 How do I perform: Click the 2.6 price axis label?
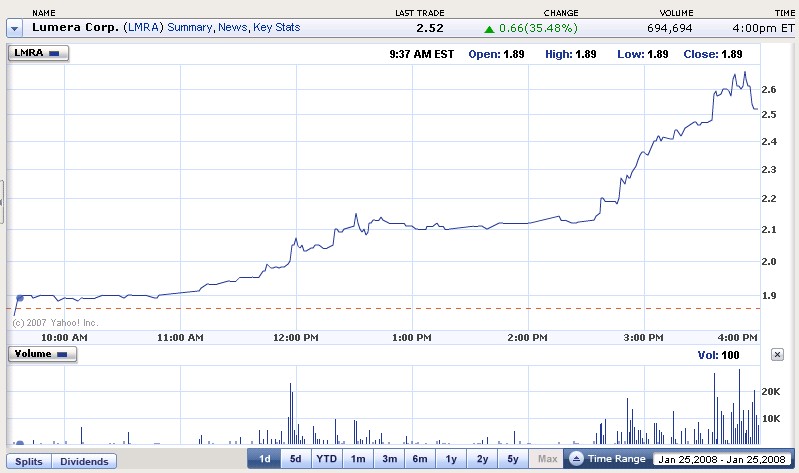[769, 89]
